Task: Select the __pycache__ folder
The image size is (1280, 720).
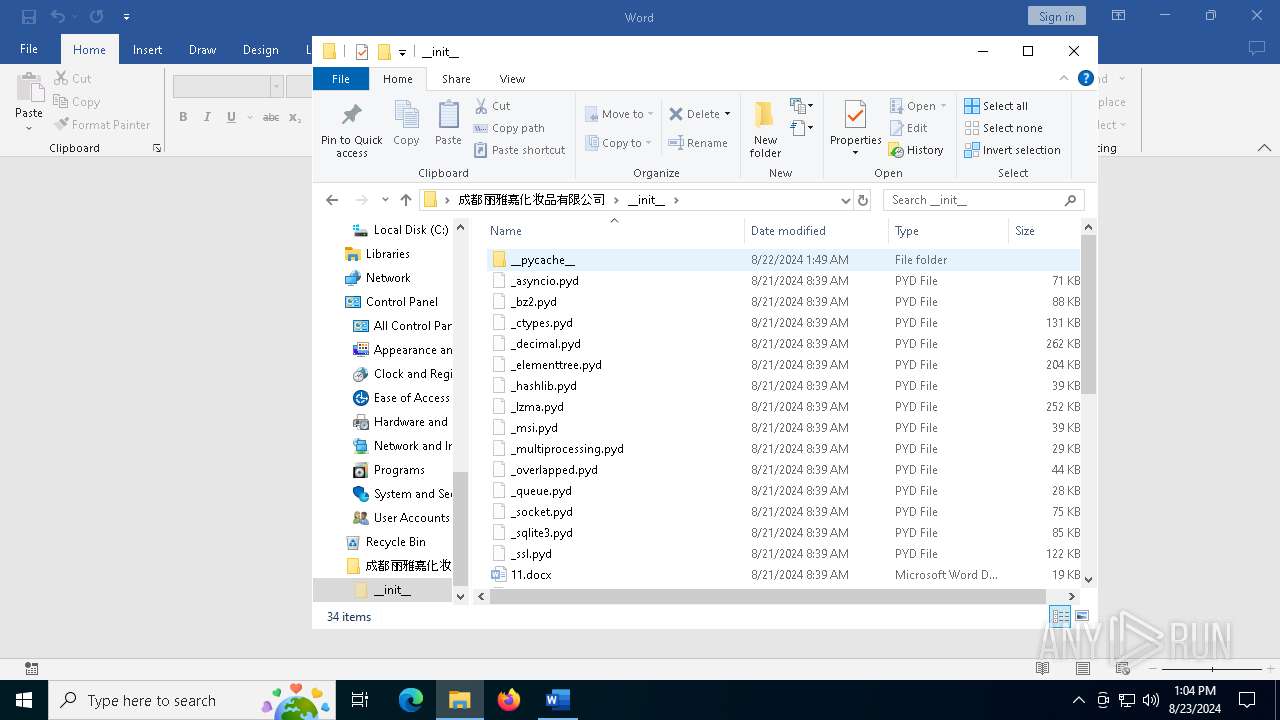Action: (x=543, y=260)
